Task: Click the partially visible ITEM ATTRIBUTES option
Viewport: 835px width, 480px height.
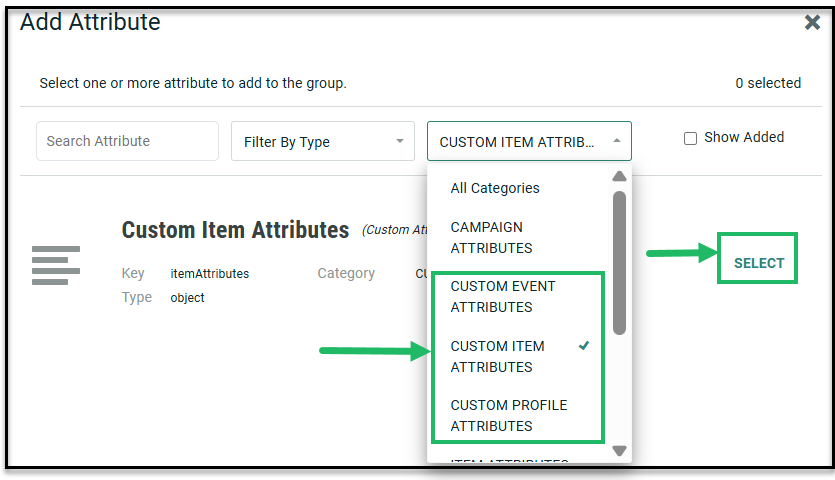Action: coord(509,461)
